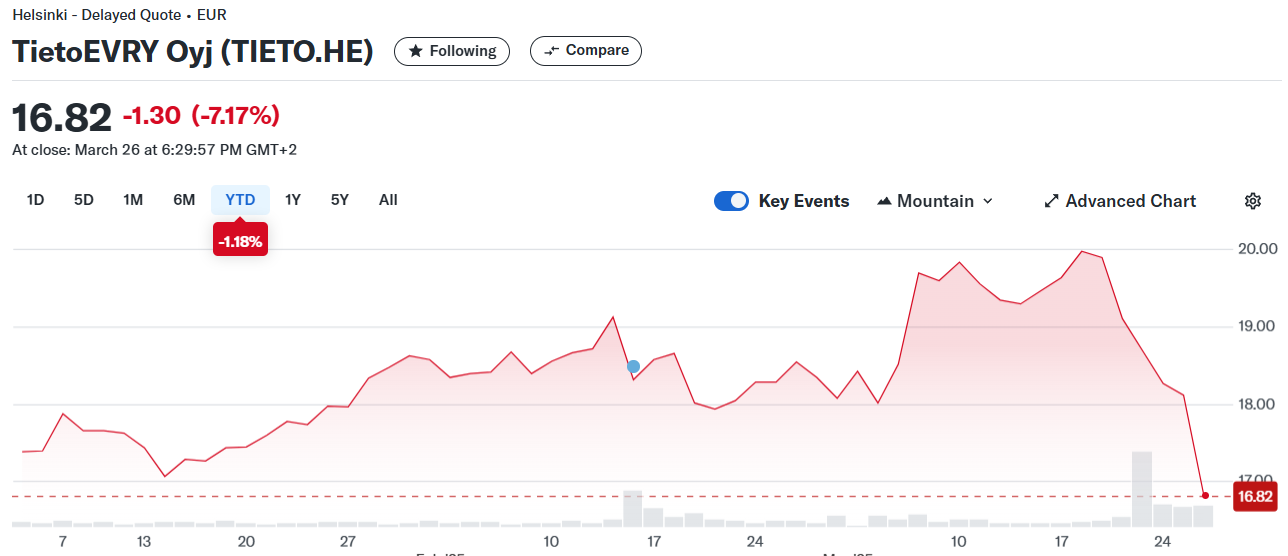Click the At close March 26 timestamp

[x=155, y=150]
